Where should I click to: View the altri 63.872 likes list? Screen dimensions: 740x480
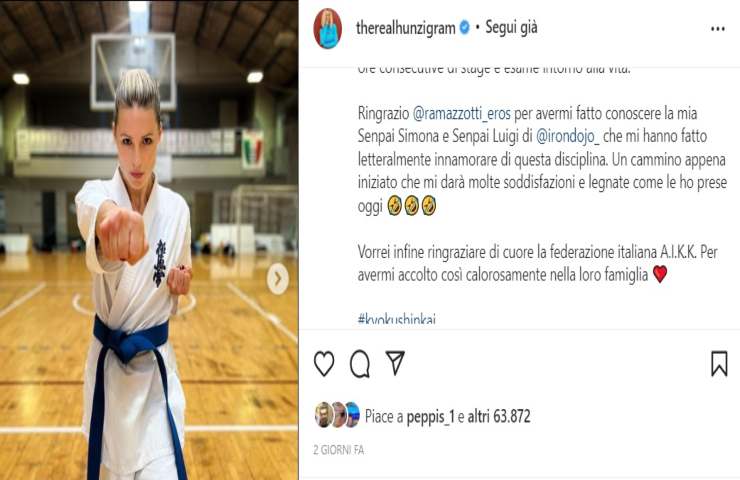point(499,416)
